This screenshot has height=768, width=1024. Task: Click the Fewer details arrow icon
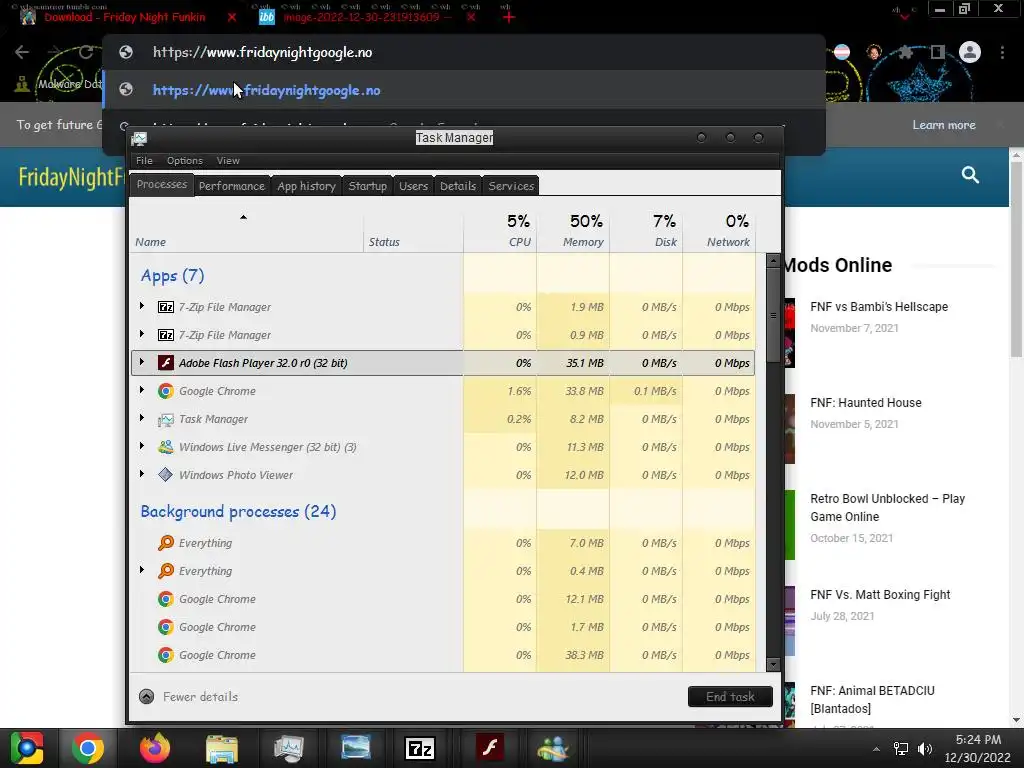(146, 697)
